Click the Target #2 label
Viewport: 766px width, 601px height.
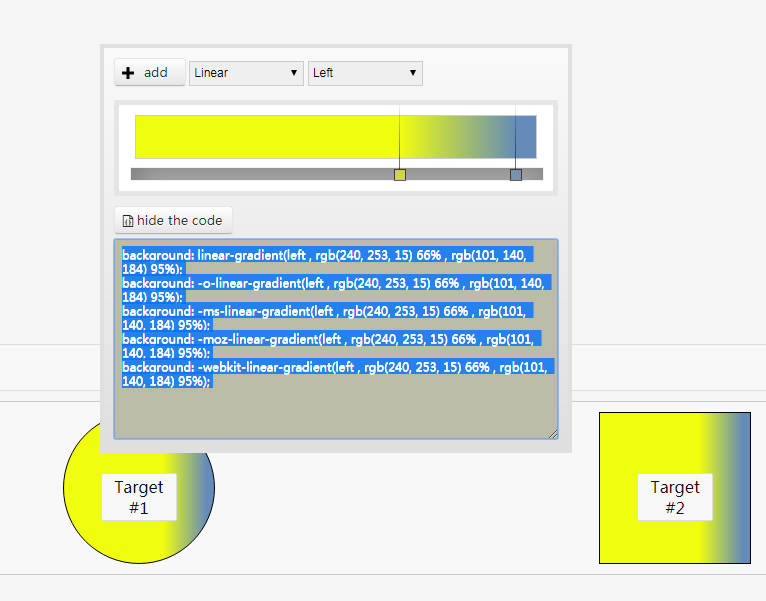(675, 497)
